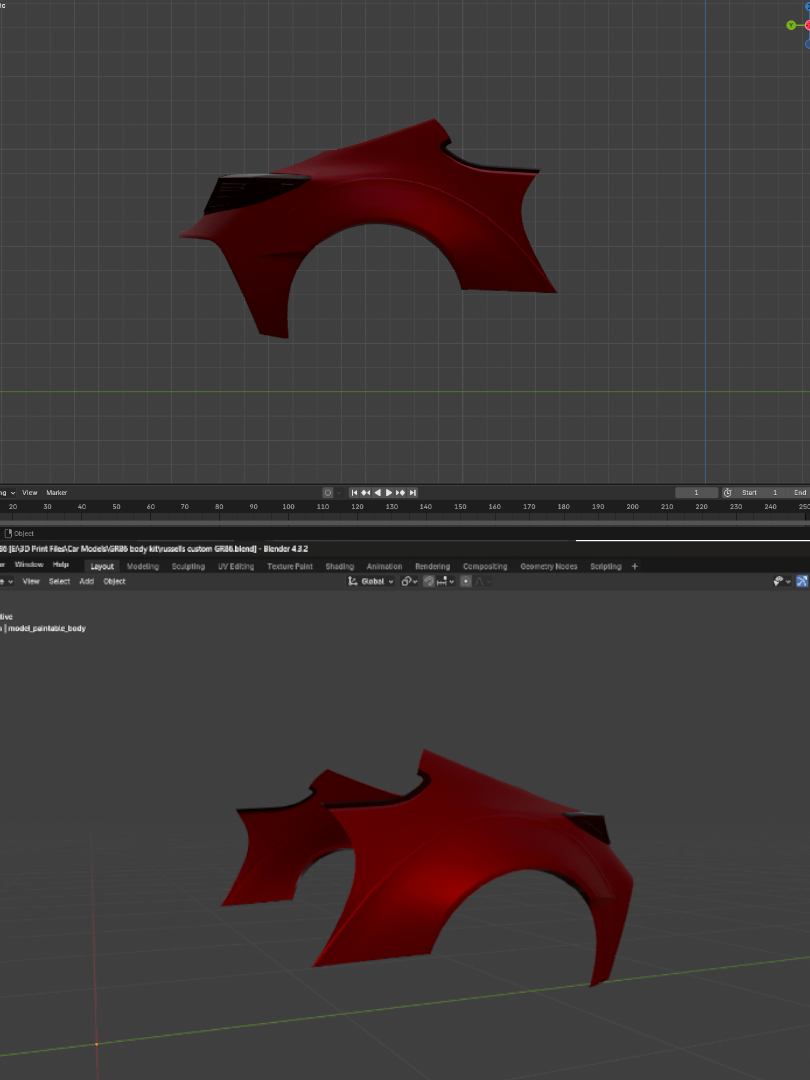Jump to previous keyframe in timeline

pyautogui.click(x=365, y=493)
